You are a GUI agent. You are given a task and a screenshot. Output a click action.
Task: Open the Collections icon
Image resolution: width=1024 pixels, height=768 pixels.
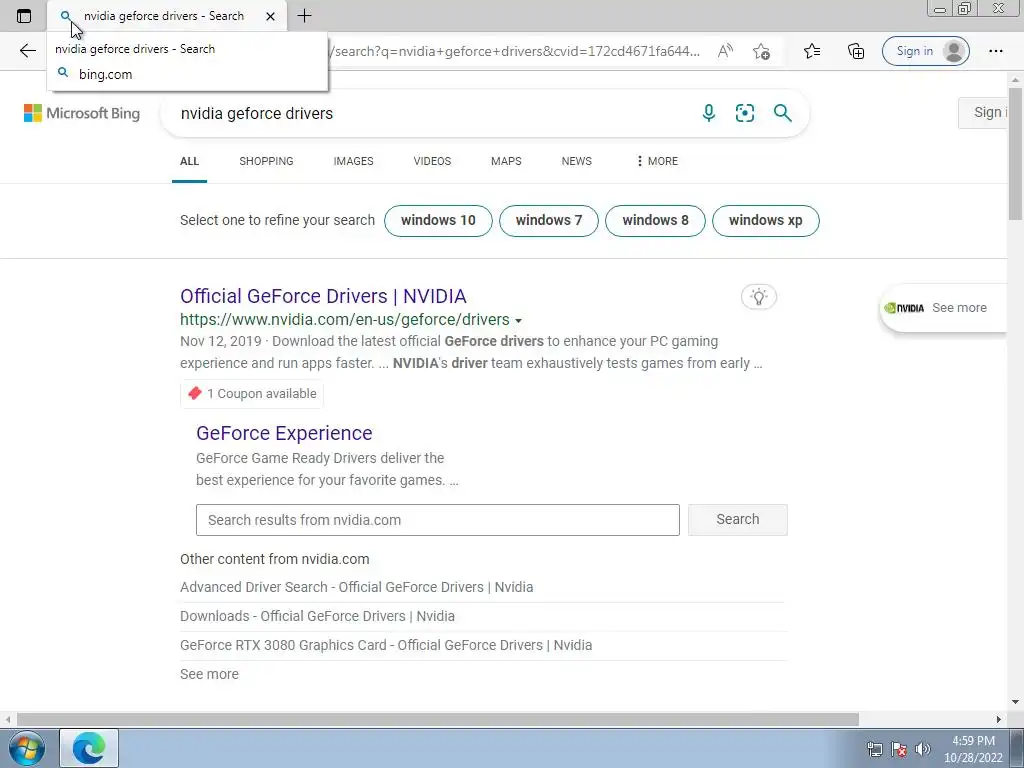point(856,51)
